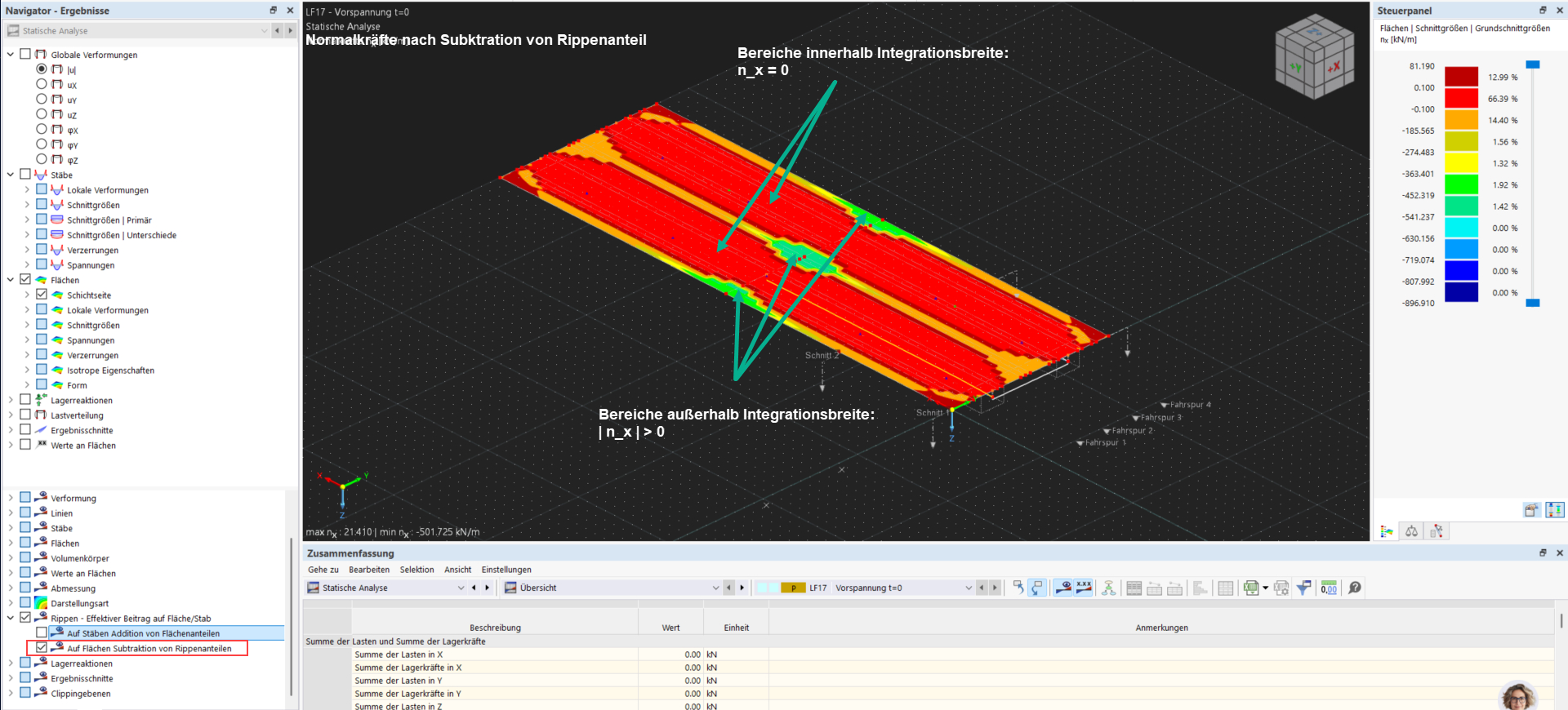This screenshot has height=710, width=1568.
Task: Select the filter tab icon in Steuerpanel
Action: [x=1437, y=532]
